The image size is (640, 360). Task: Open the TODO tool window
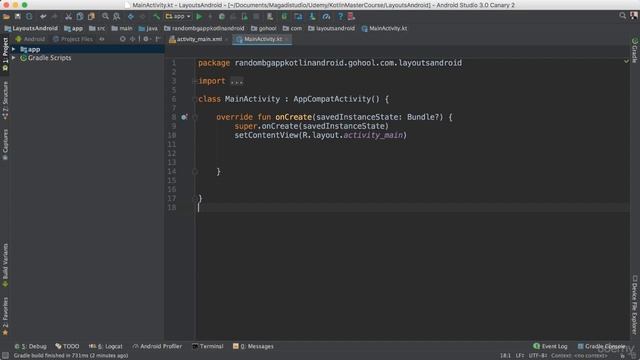[x=67, y=347]
